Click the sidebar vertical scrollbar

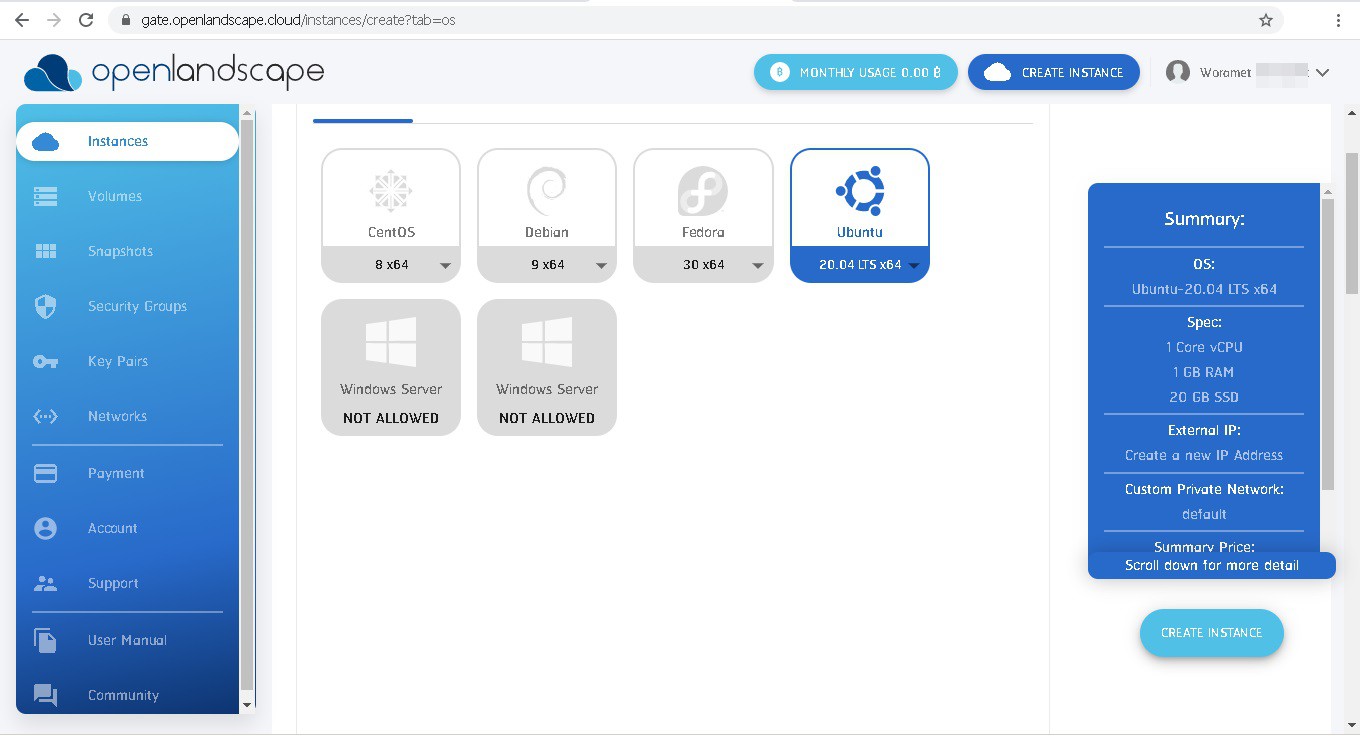pos(247,405)
